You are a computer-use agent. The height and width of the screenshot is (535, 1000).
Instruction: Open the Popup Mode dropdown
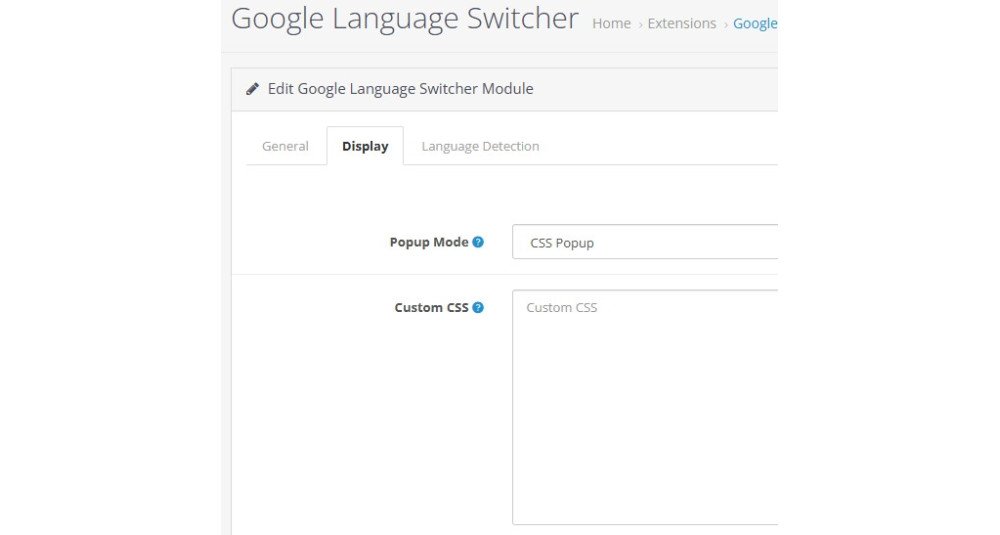coord(645,242)
